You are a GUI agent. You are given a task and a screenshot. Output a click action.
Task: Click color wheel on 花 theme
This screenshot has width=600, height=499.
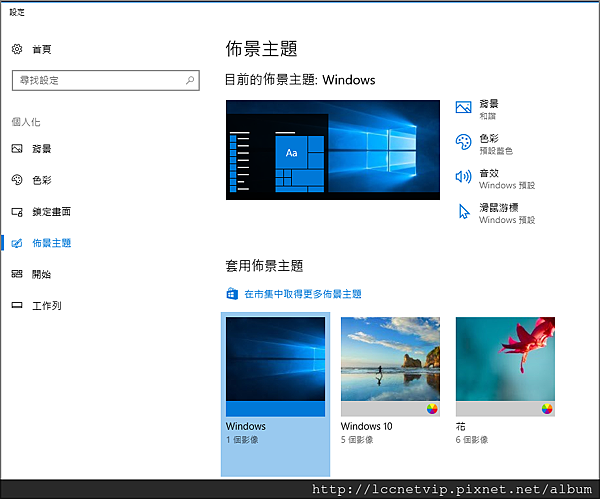[x=547, y=409]
